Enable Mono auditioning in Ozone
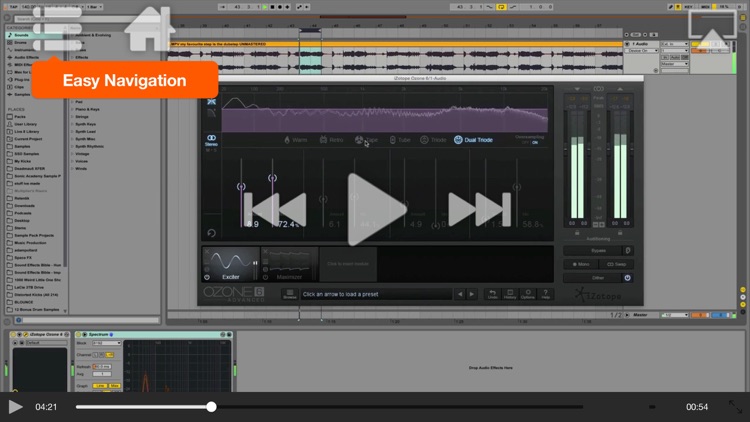 (581, 264)
